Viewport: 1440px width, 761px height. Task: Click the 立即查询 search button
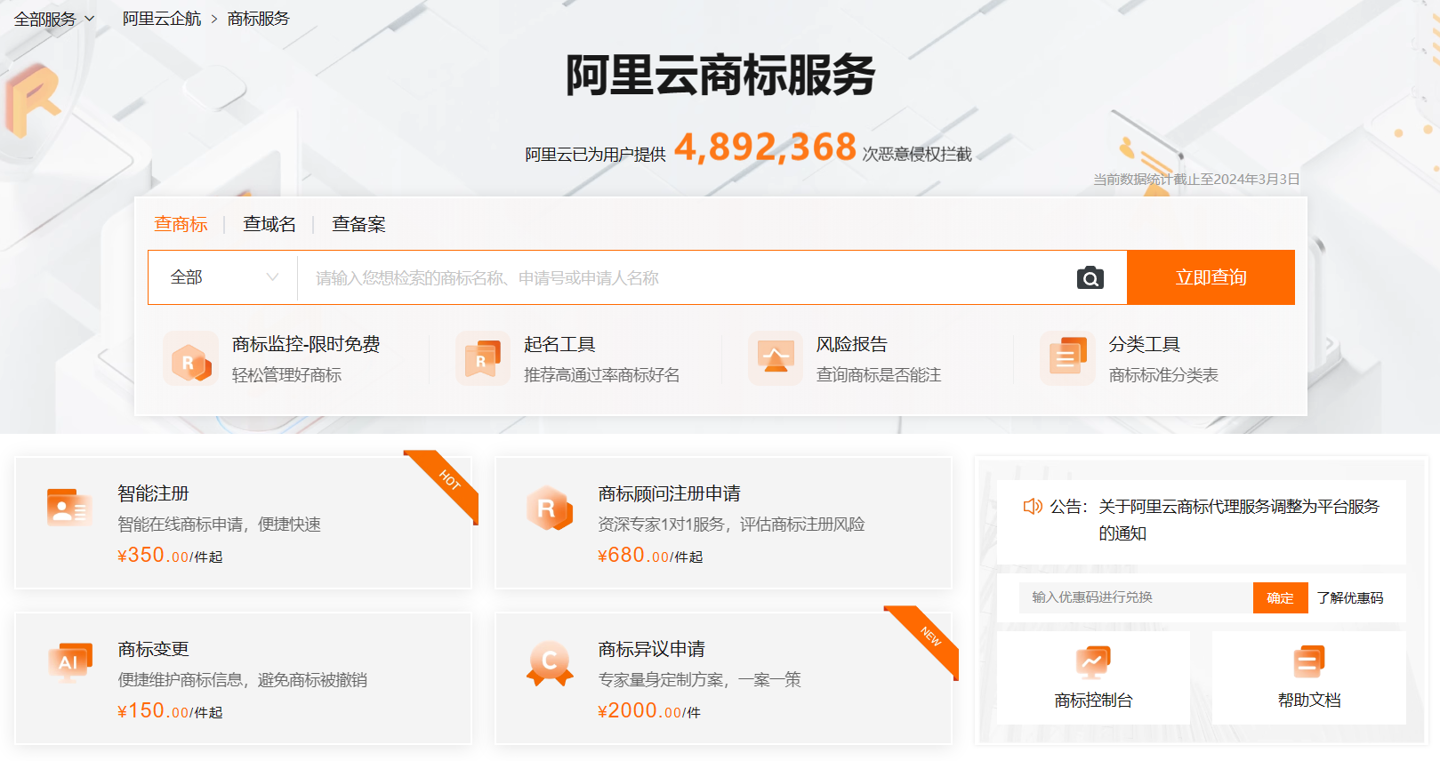click(1211, 277)
